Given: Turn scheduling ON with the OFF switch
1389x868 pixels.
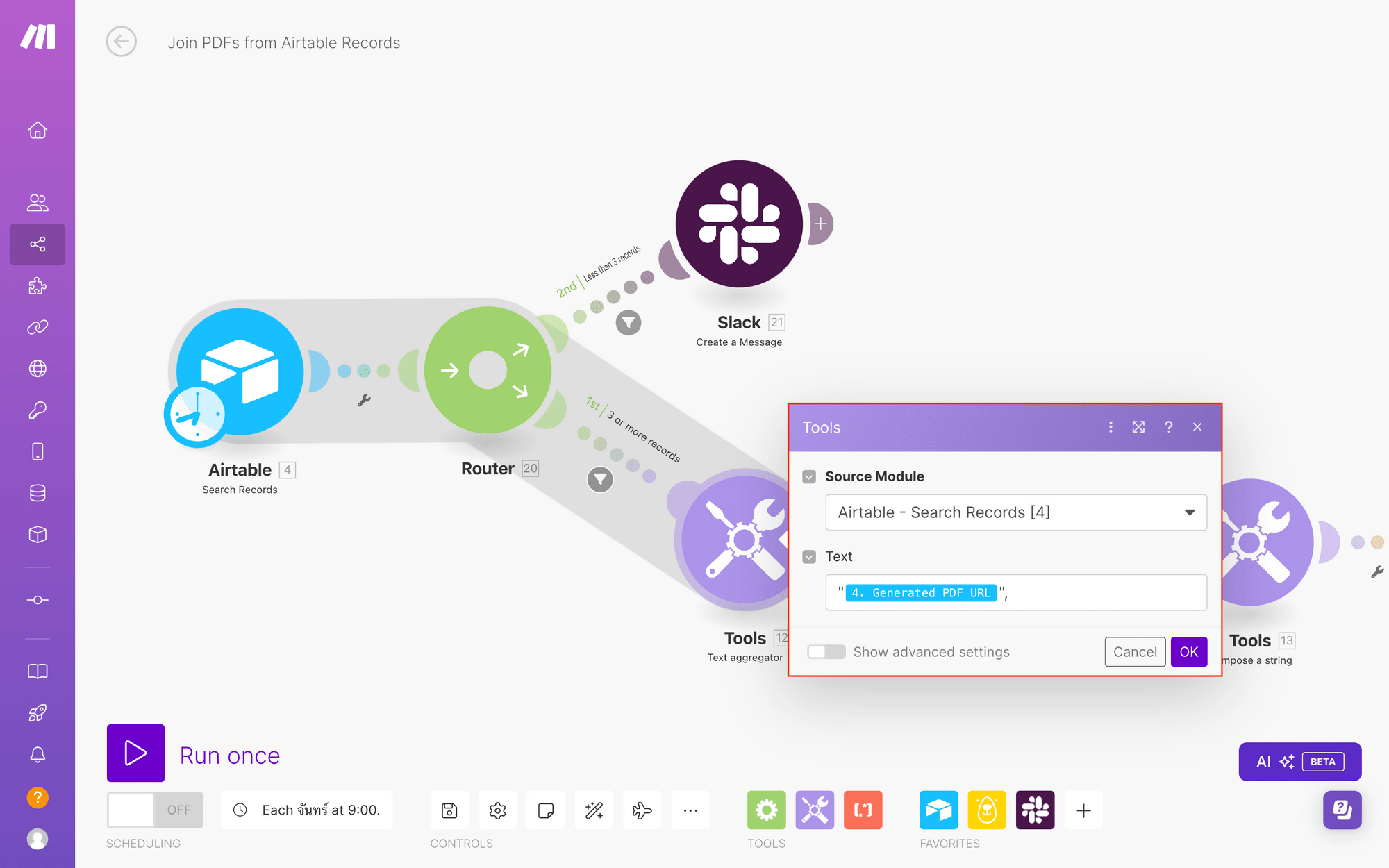Looking at the screenshot, I should (x=154, y=810).
